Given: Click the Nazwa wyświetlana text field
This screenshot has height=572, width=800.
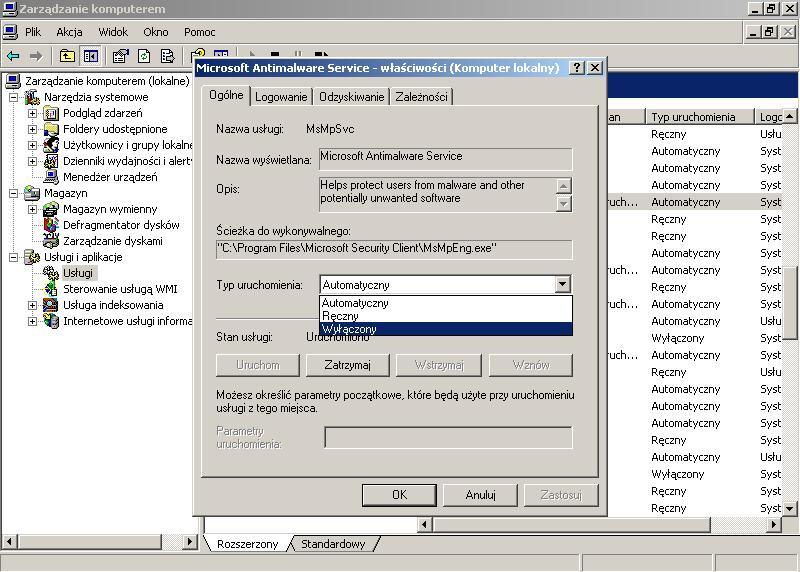Looking at the screenshot, I should 445,159.
